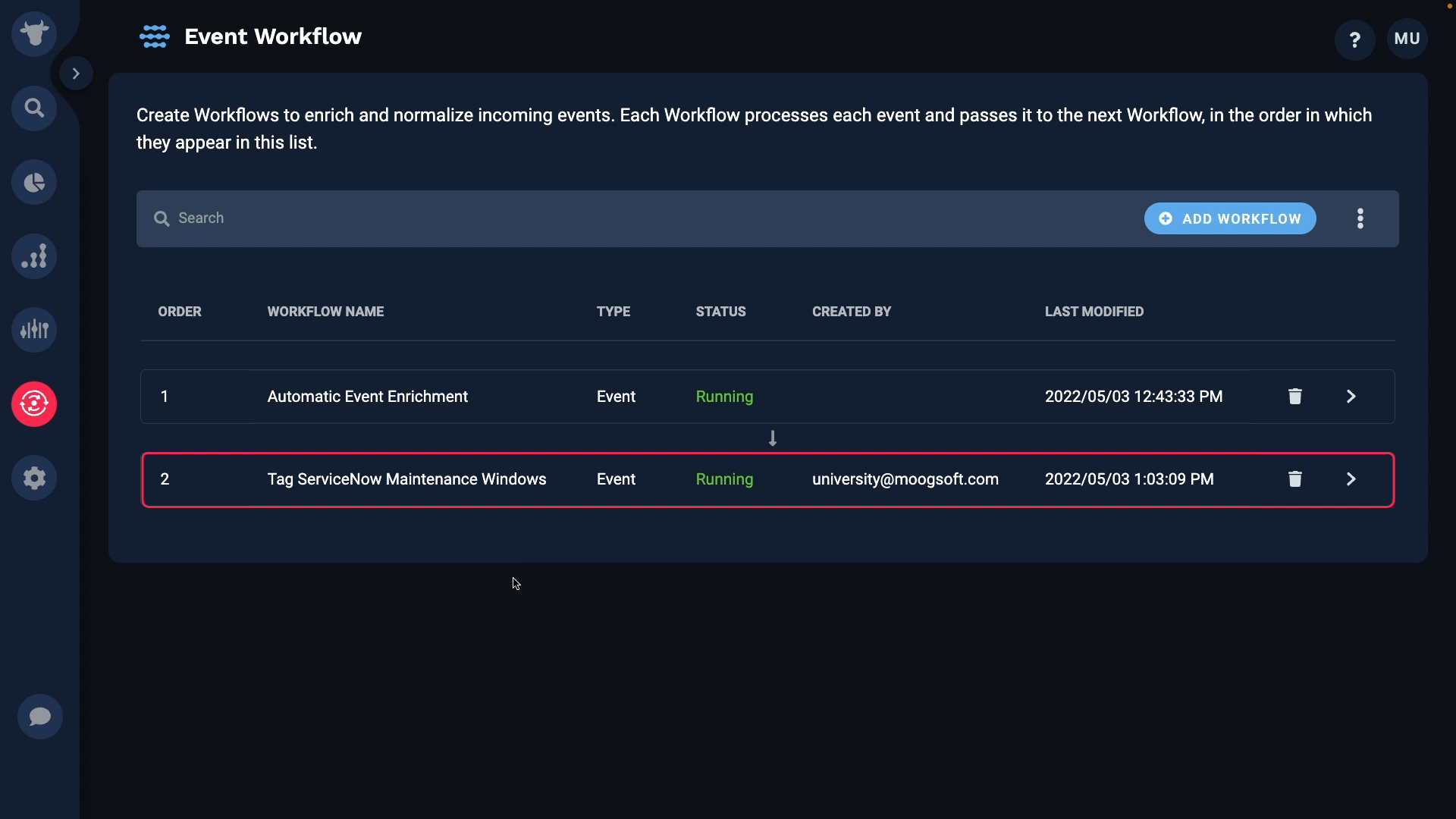Viewport: 1456px width, 819px height.
Task: Select Tag ServiceNow Maintenance Windows workflow name
Action: click(406, 479)
